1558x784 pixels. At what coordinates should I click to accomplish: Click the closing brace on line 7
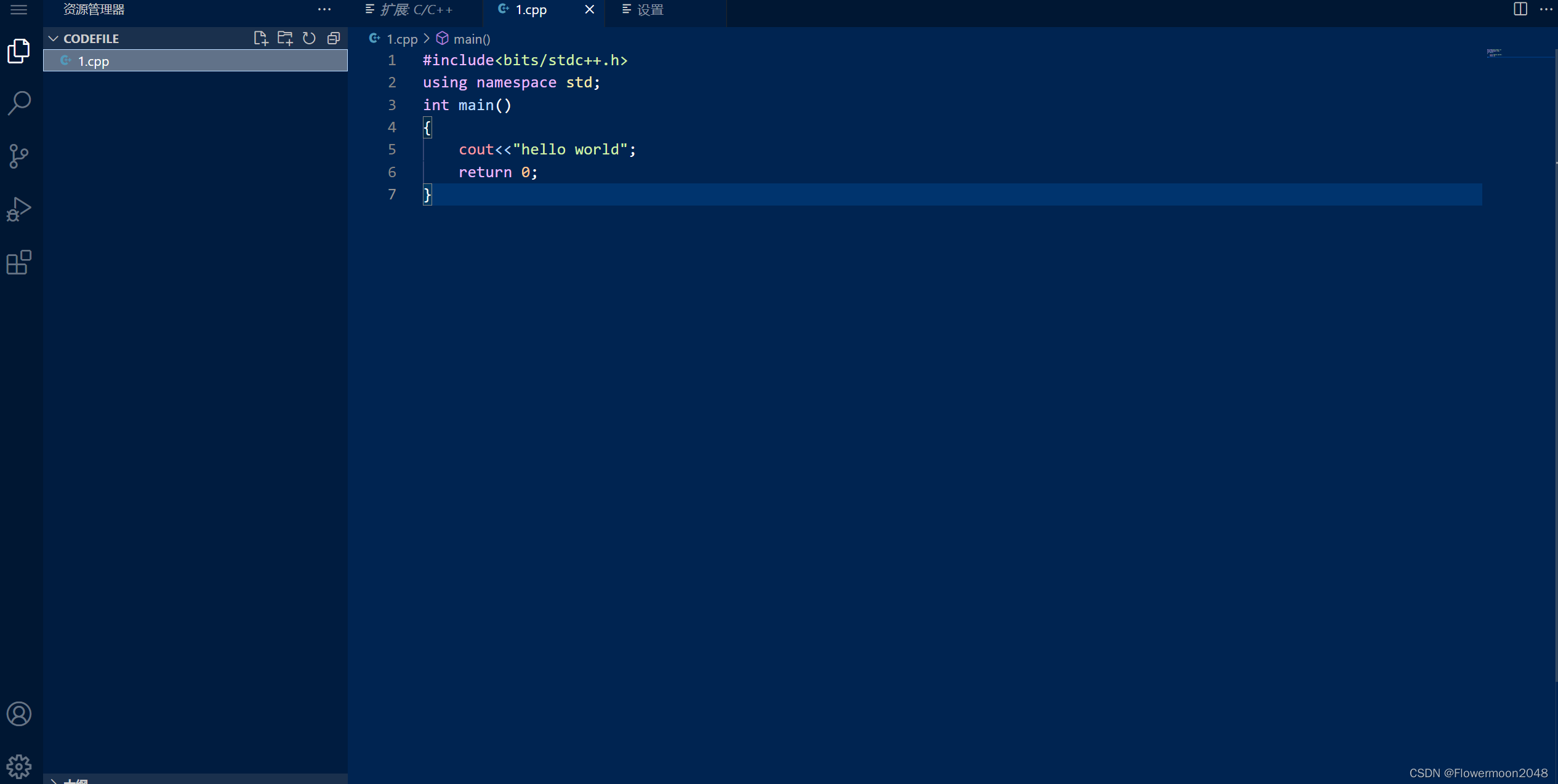(427, 194)
